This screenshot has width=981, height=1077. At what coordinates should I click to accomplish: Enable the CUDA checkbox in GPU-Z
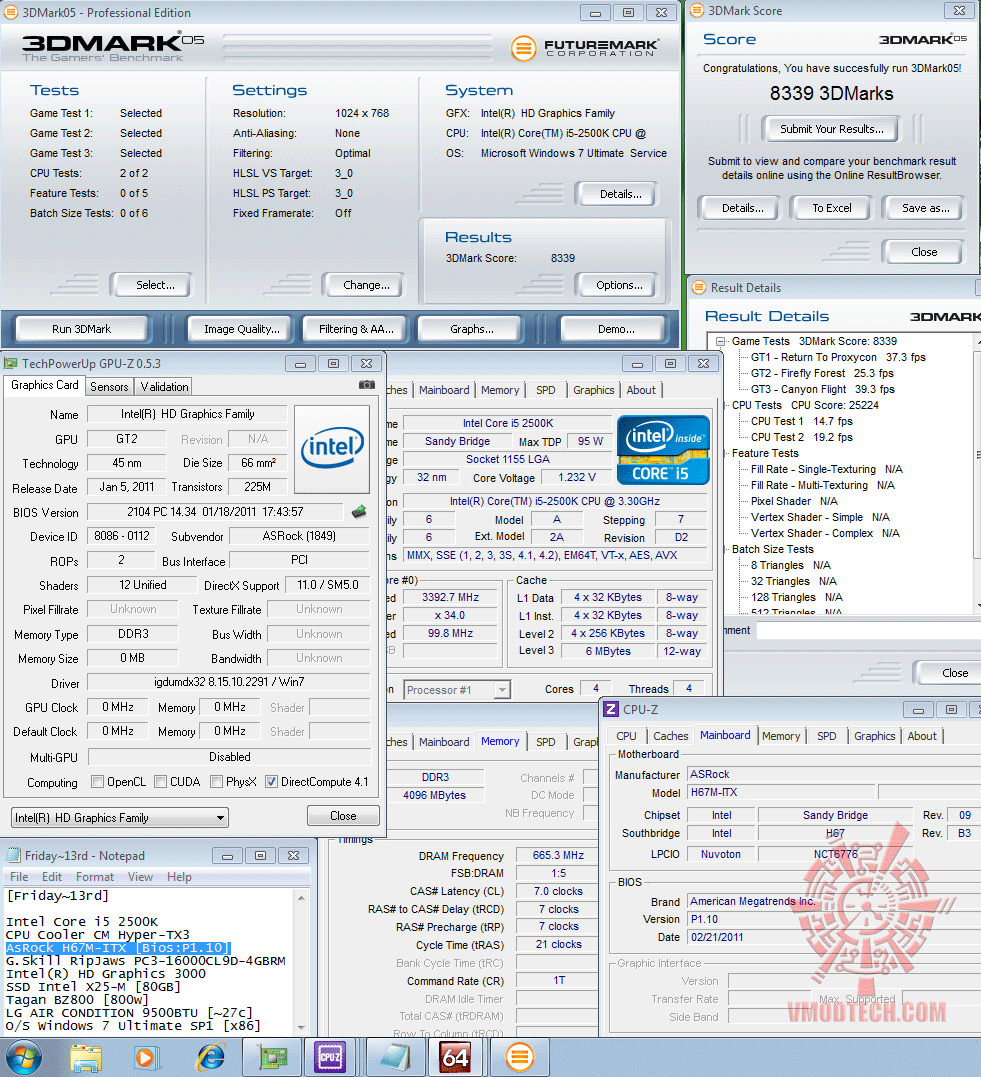[161, 782]
